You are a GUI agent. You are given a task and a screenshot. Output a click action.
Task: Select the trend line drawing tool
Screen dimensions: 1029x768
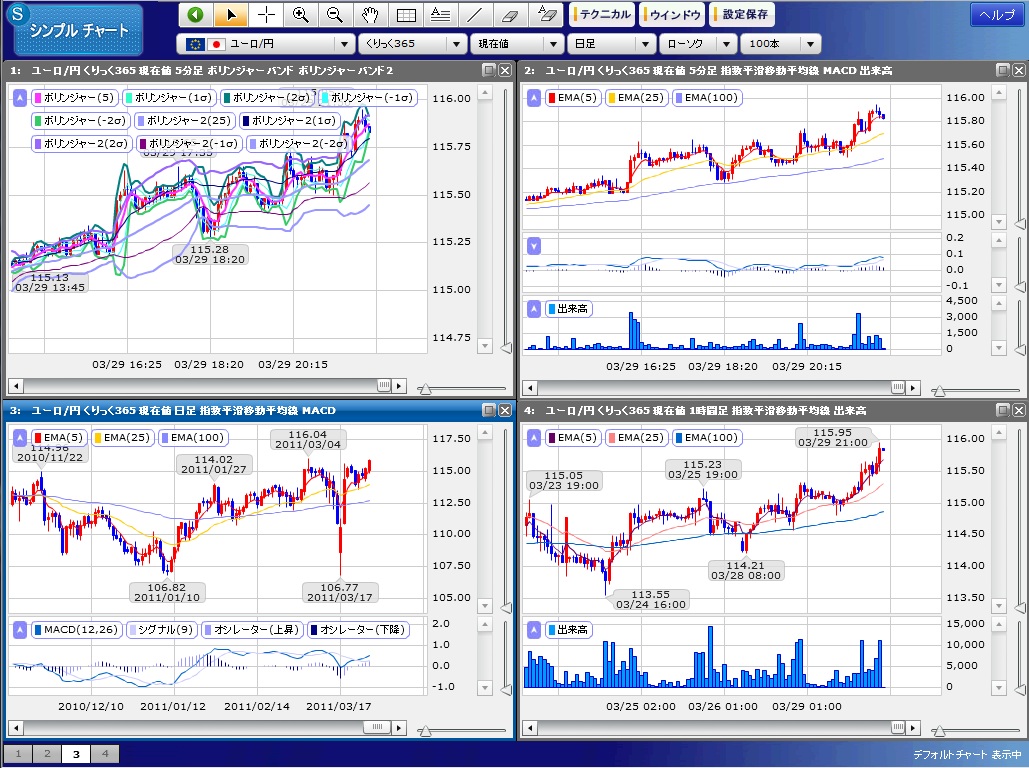tap(475, 15)
